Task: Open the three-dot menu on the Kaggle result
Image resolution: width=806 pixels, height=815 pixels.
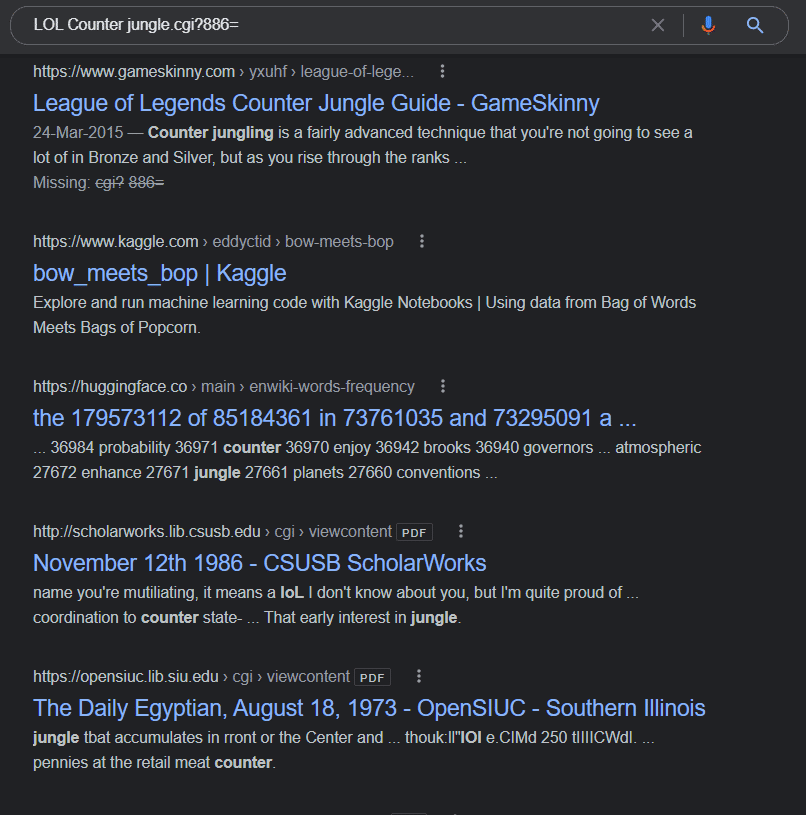Action: tap(421, 241)
